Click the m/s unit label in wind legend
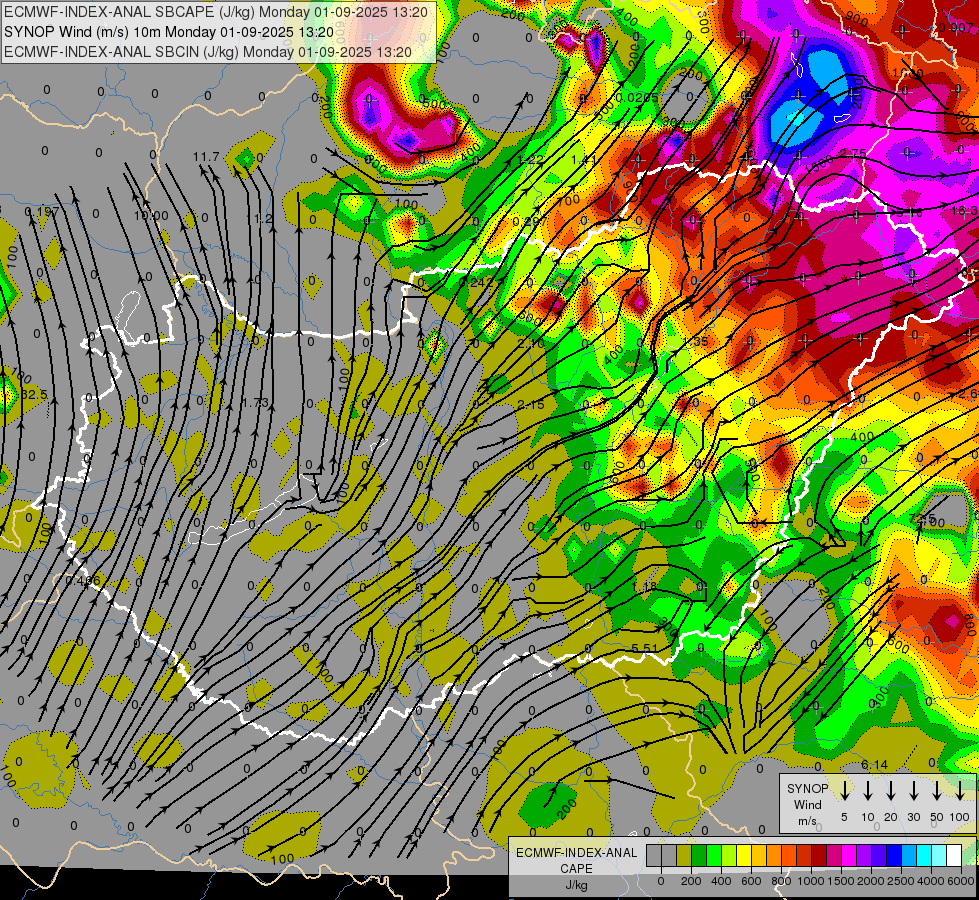 pos(807,821)
